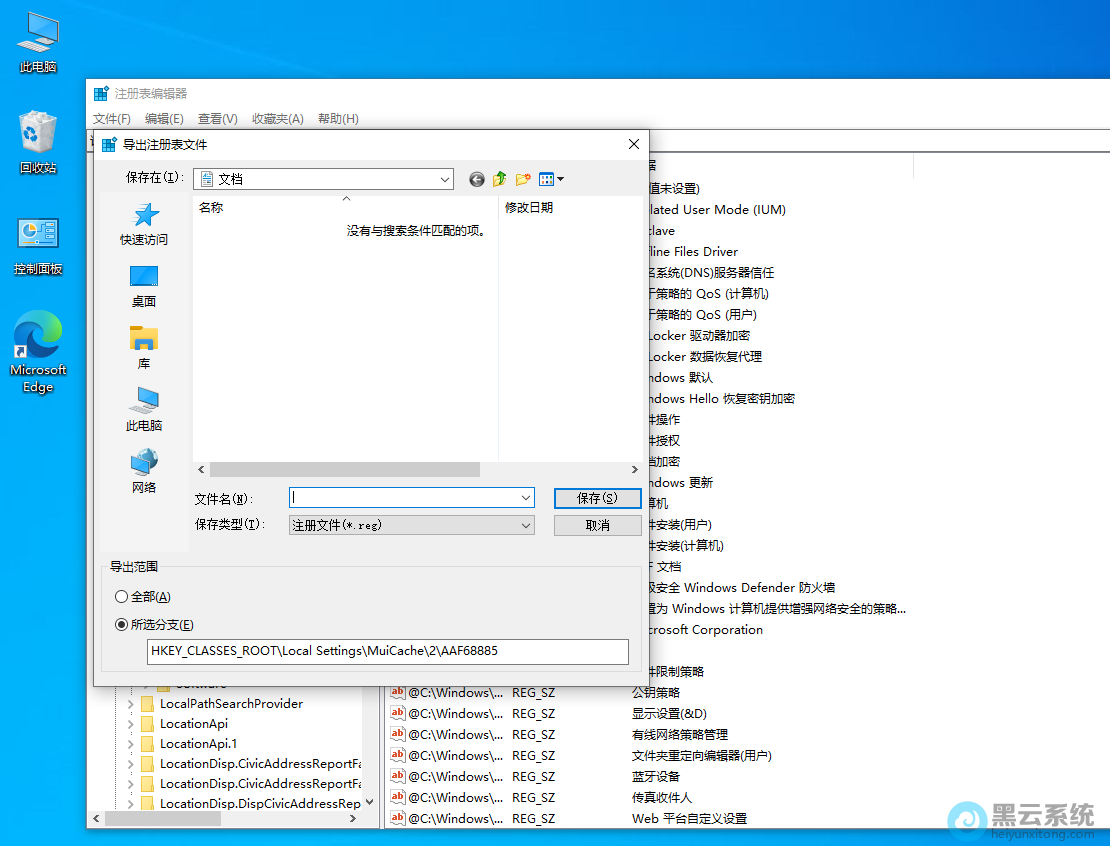The width and height of the screenshot is (1110, 846).
Task: Create new folder icon in dialog toolbar
Action: [523, 179]
